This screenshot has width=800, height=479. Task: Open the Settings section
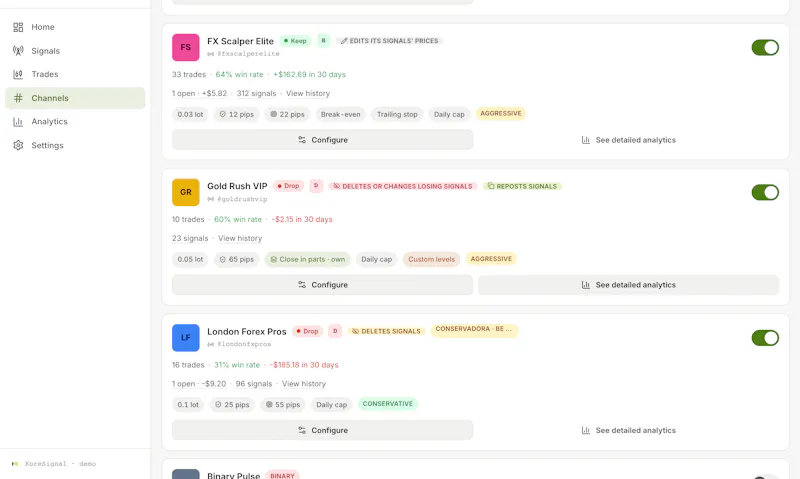(75, 145)
